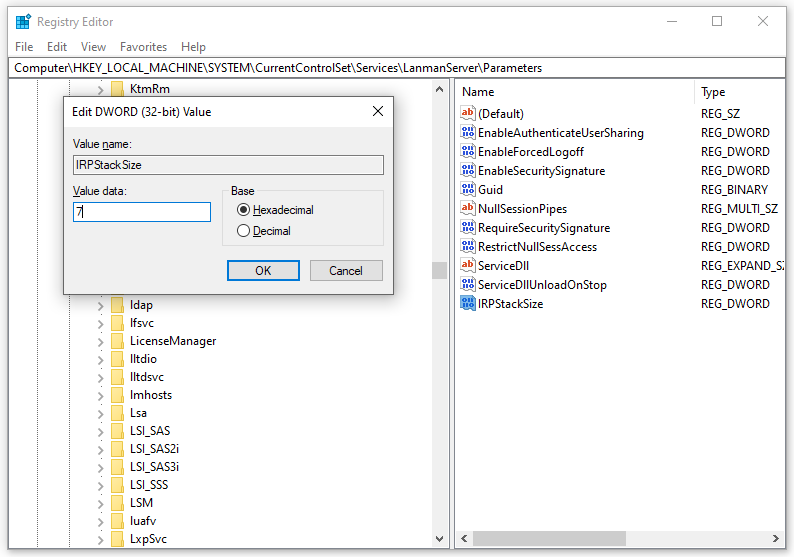Image resolution: width=794 pixels, height=557 pixels.
Task: Click the Registry Editor app icon in the title bar
Action: (23, 22)
